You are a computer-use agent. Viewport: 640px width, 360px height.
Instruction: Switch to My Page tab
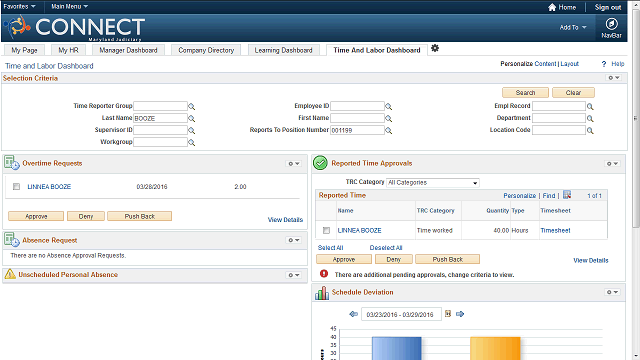(x=24, y=50)
